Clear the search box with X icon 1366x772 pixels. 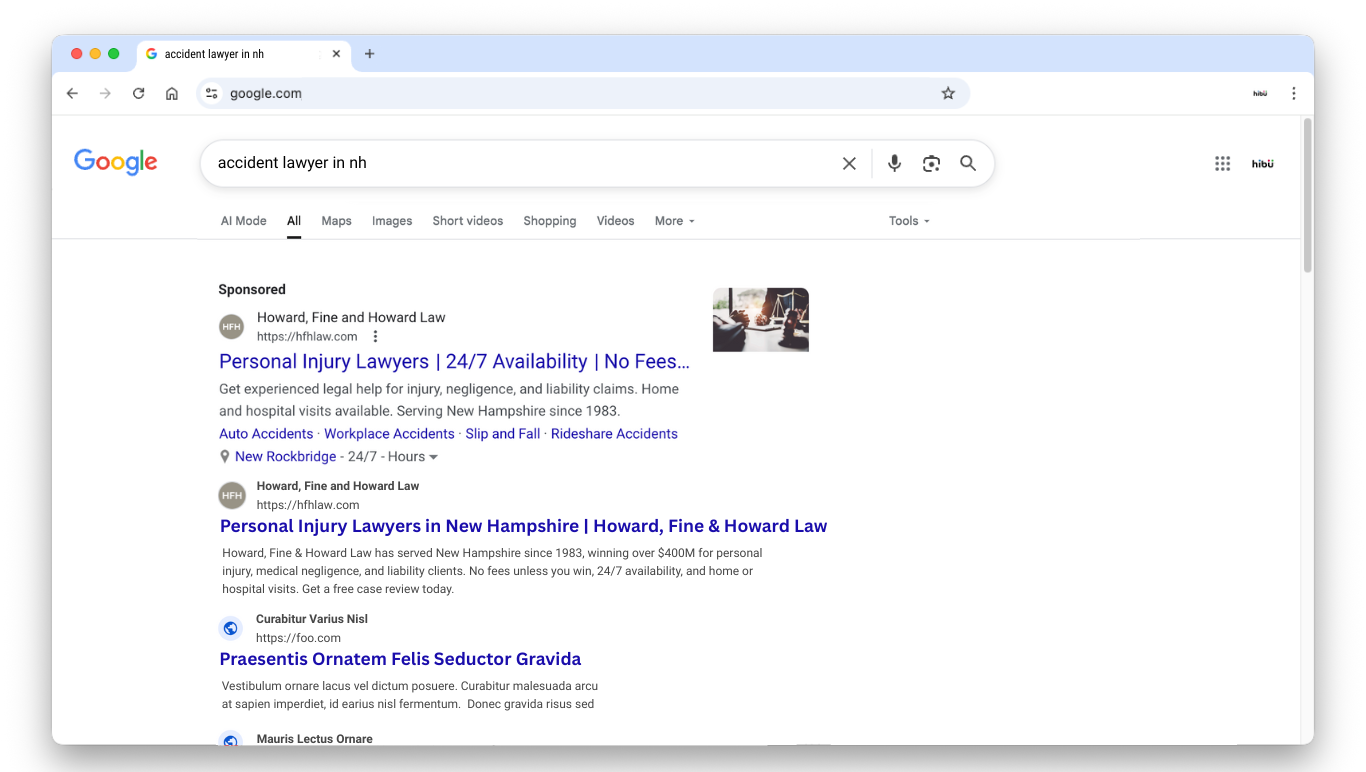[x=849, y=163]
